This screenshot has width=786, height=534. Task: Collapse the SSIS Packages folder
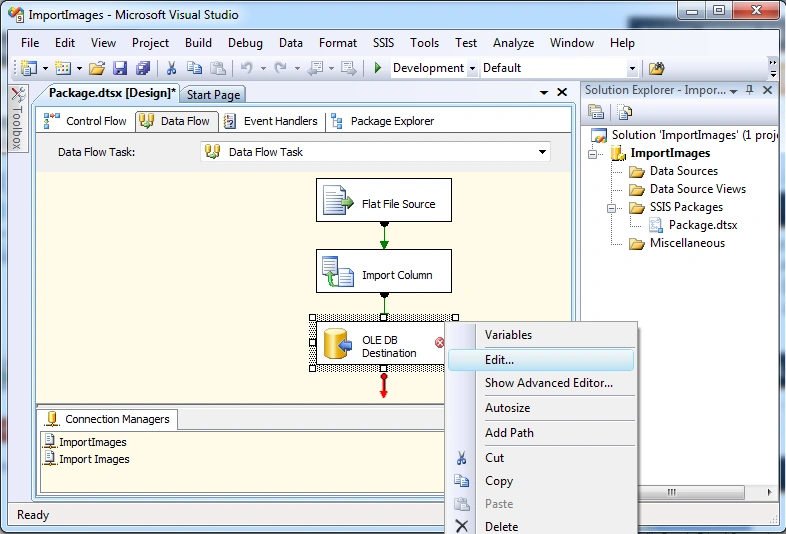[612, 208]
